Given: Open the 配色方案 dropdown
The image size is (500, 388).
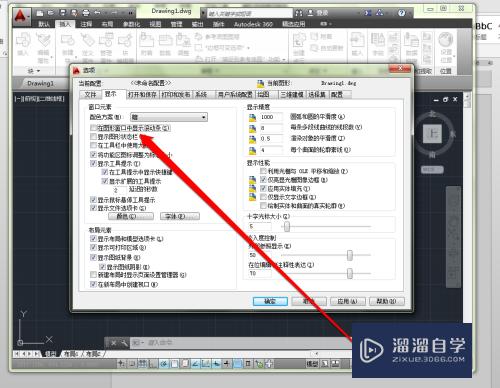Looking at the screenshot, I should (169, 117).
